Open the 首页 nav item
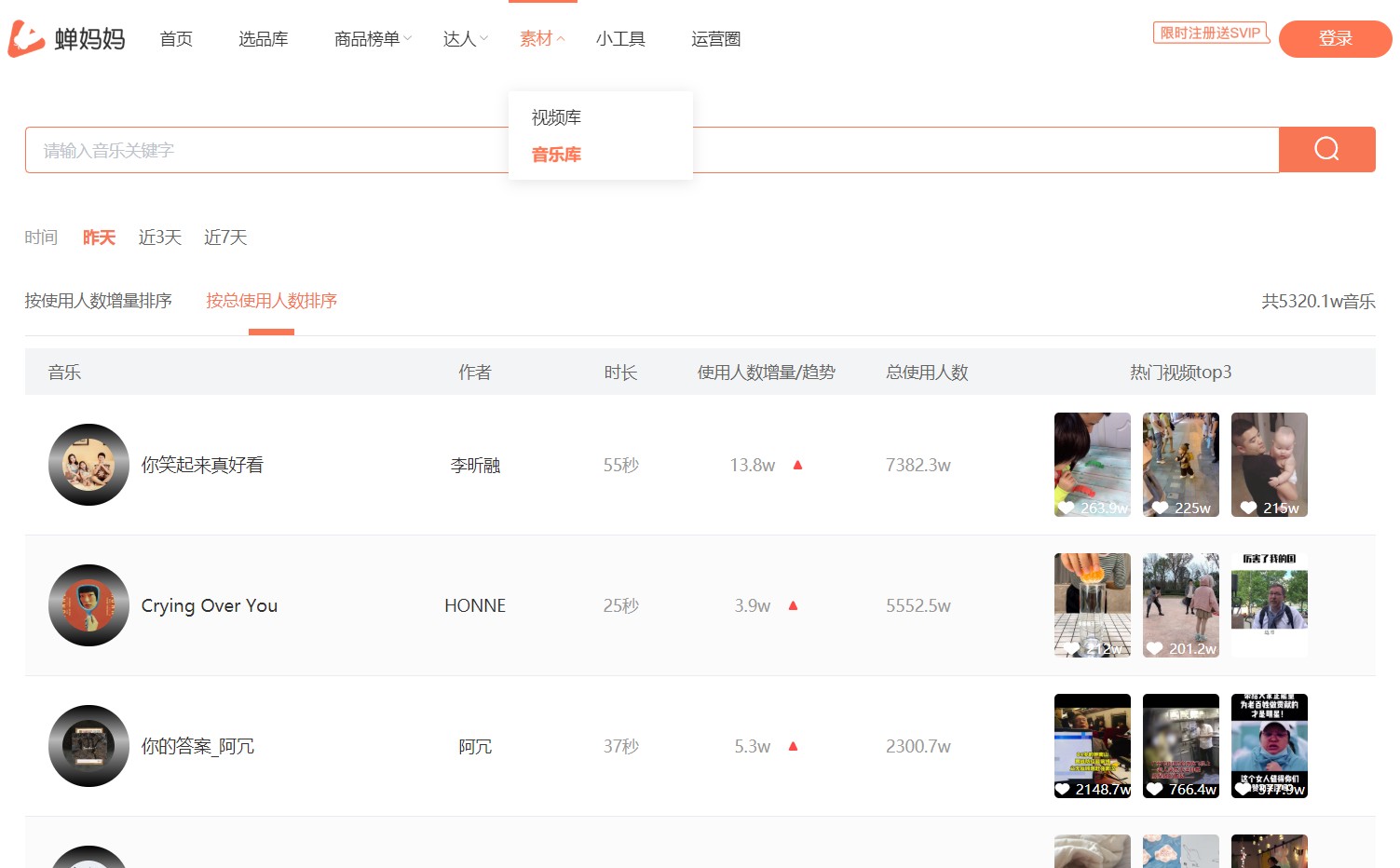The height and width of the screenshot is (868, 1400). (x=176, y=38)
